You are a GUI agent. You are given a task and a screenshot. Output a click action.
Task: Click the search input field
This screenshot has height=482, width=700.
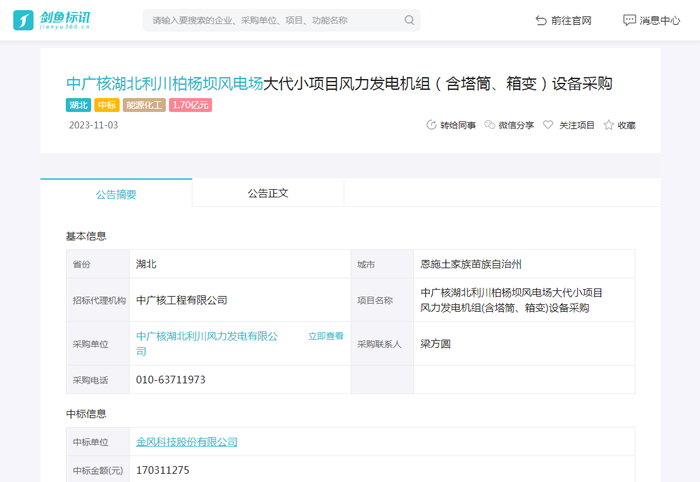270,20
